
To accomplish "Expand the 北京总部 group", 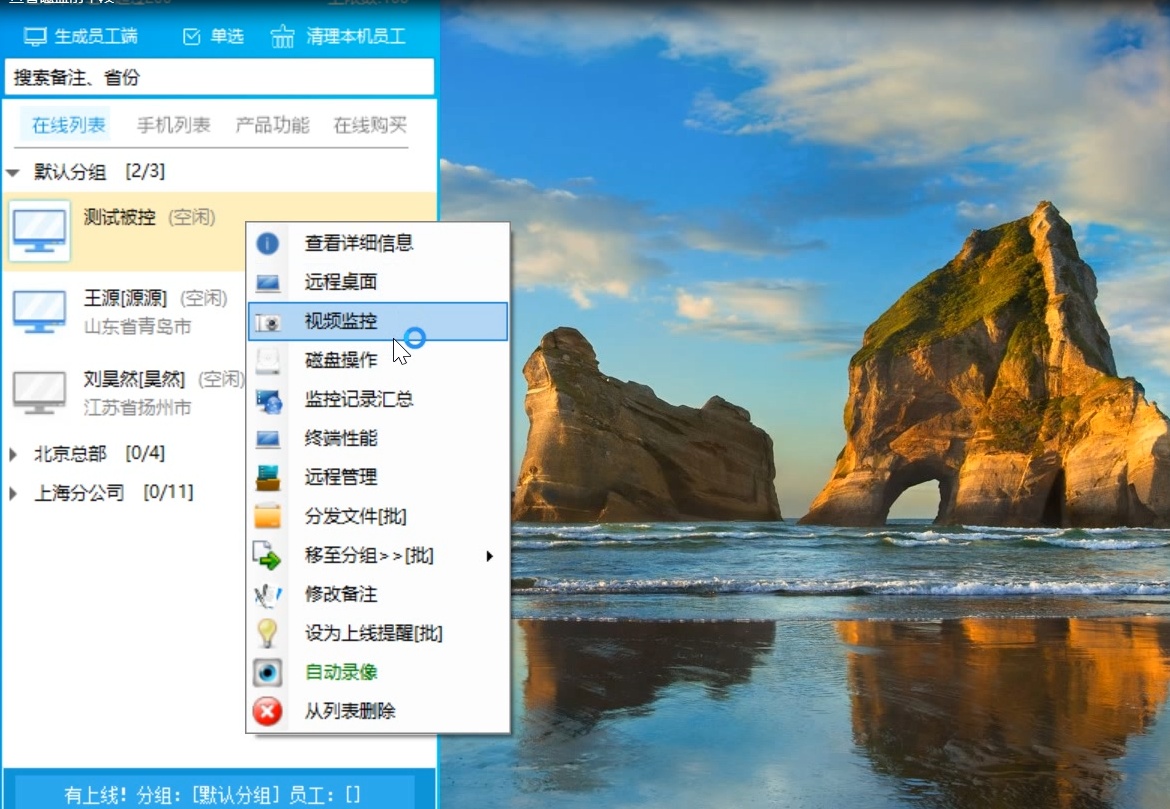I will (x=14, y=451).
